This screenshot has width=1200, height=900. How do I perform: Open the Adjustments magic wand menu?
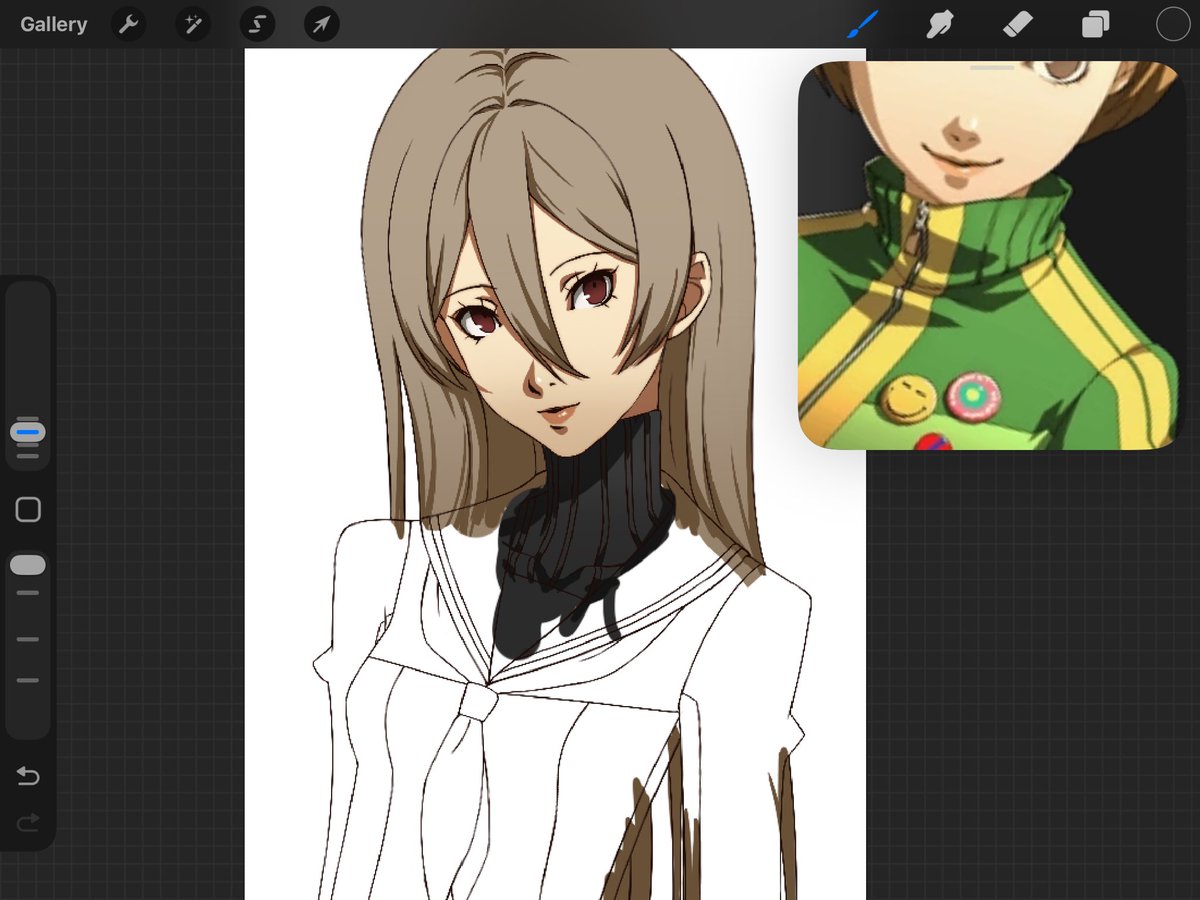coord(193,24)
